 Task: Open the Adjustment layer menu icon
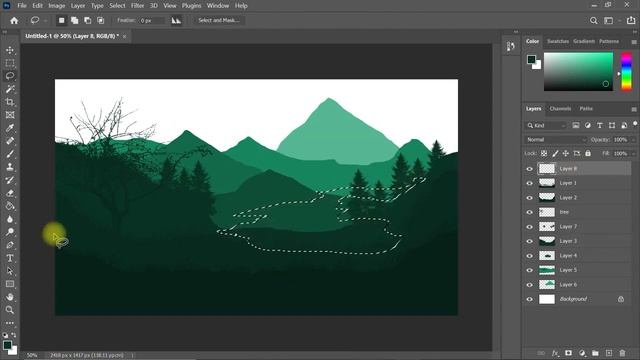click(582, 353)
